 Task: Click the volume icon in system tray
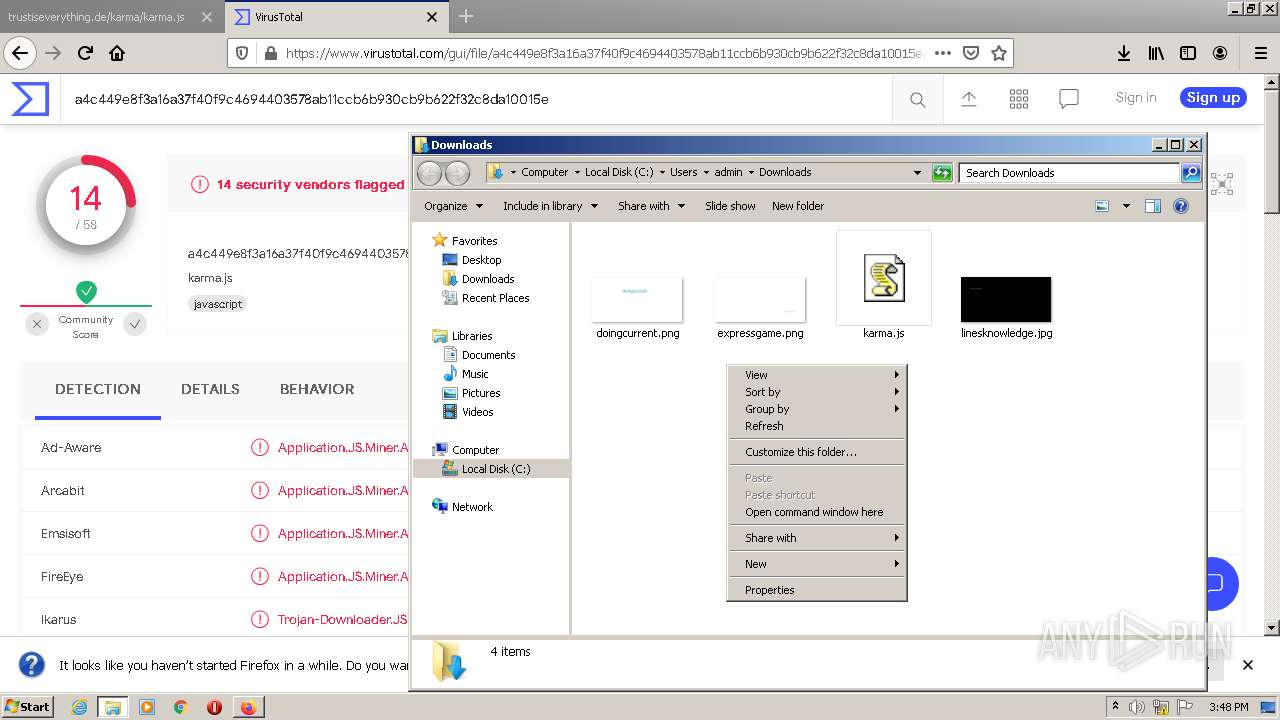pos(1137,707)
